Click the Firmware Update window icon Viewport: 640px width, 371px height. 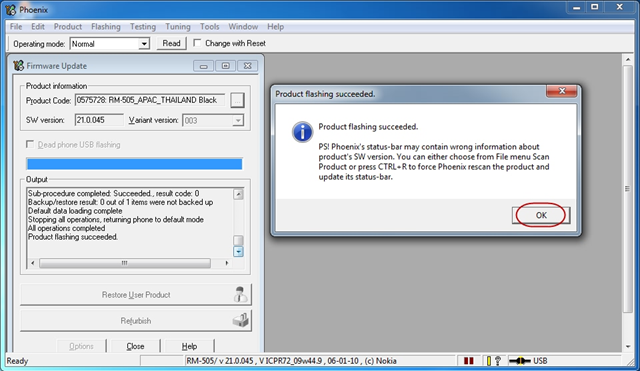[18, 65]
